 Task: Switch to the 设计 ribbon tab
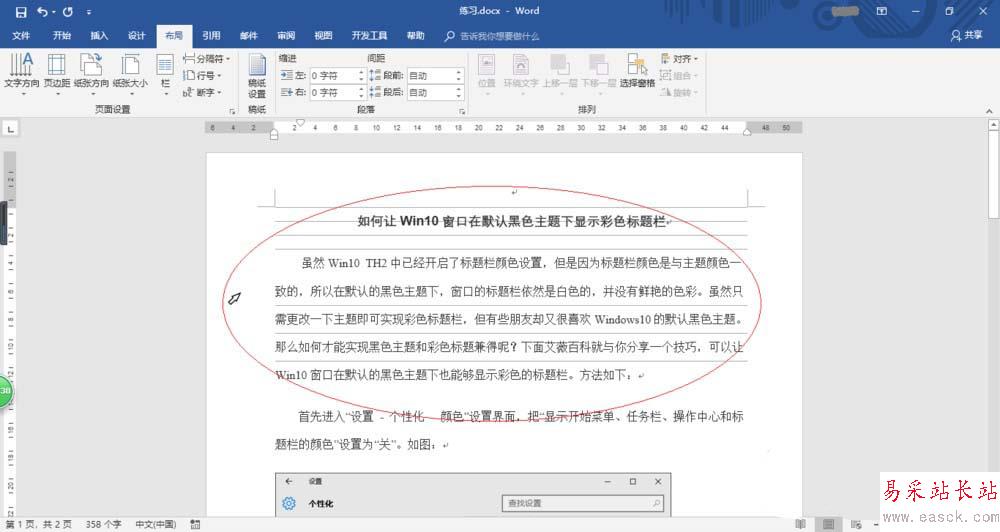point(136,36)
